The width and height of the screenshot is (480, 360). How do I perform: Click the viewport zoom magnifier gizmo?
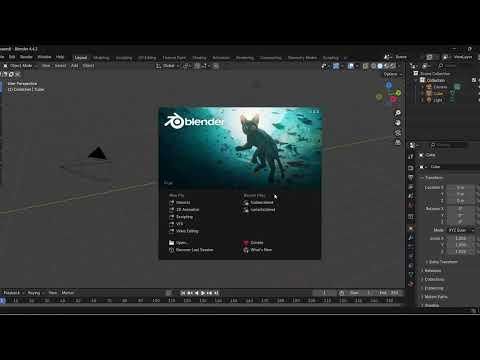pos(398,113)
